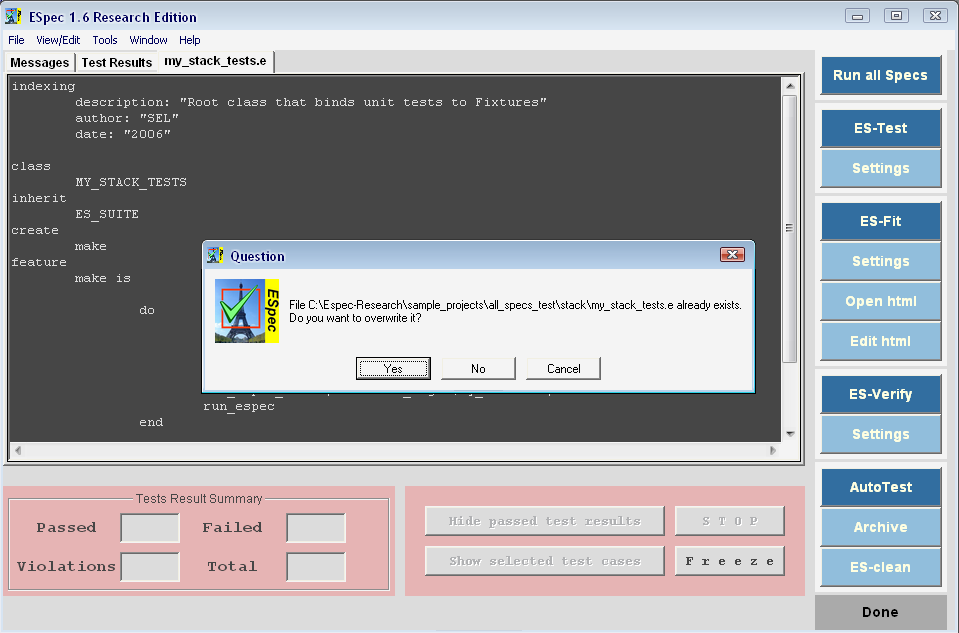Confirm overwrite by clicking Yes

coord(393,369)
